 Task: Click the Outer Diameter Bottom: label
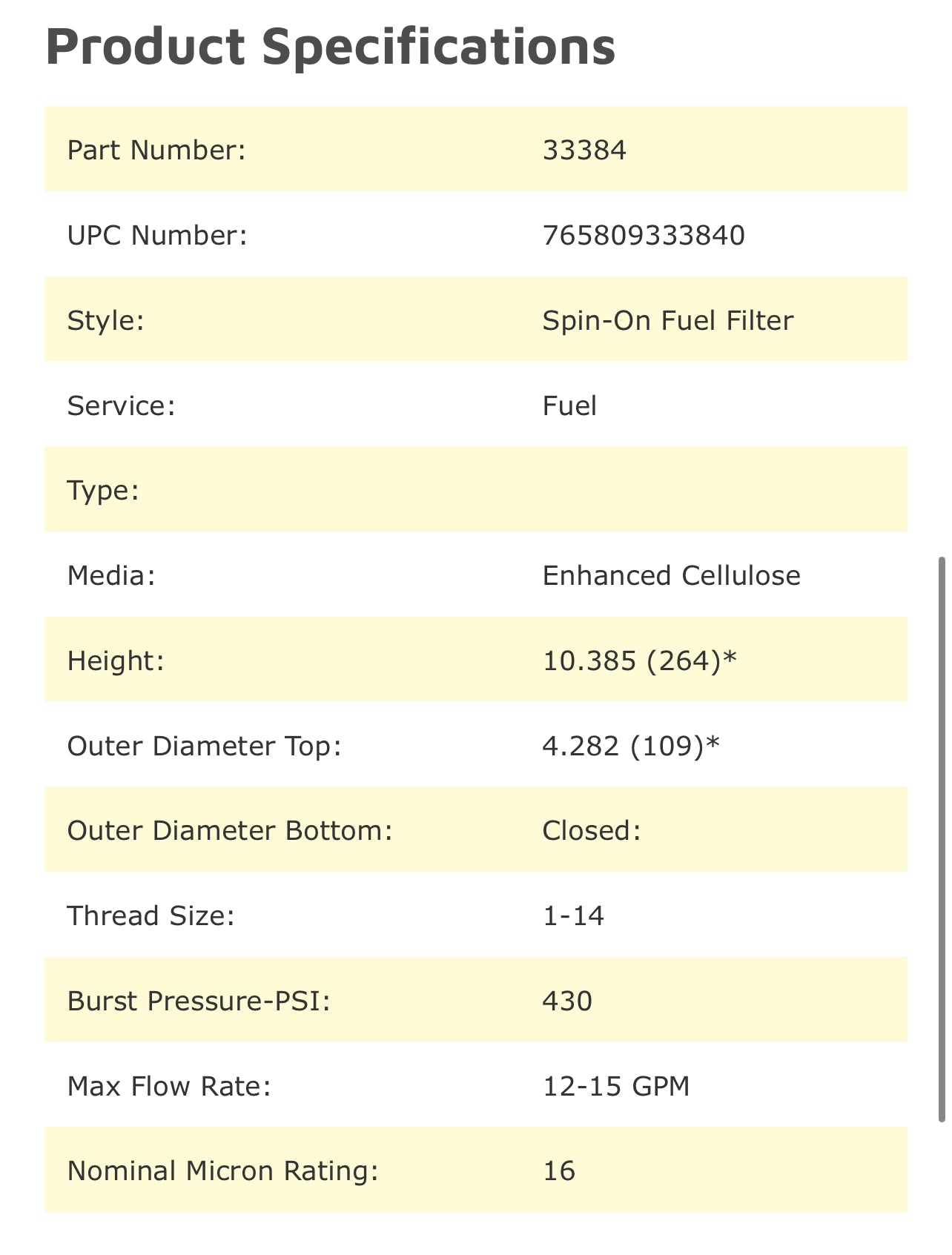229,830
